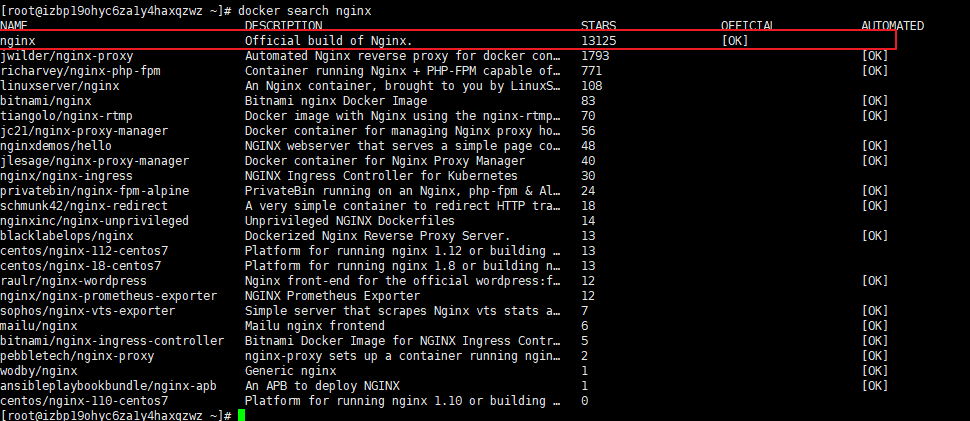Select pebbletech/nginx-proxy image name

[77, 356]
